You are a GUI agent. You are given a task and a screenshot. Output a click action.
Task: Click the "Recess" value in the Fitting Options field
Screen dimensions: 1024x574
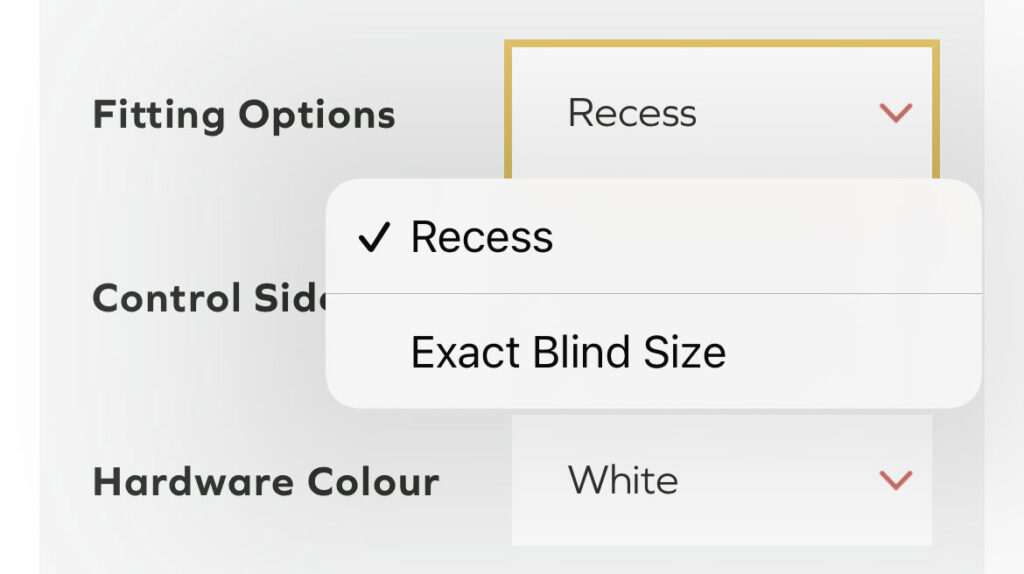click(632, 113)
